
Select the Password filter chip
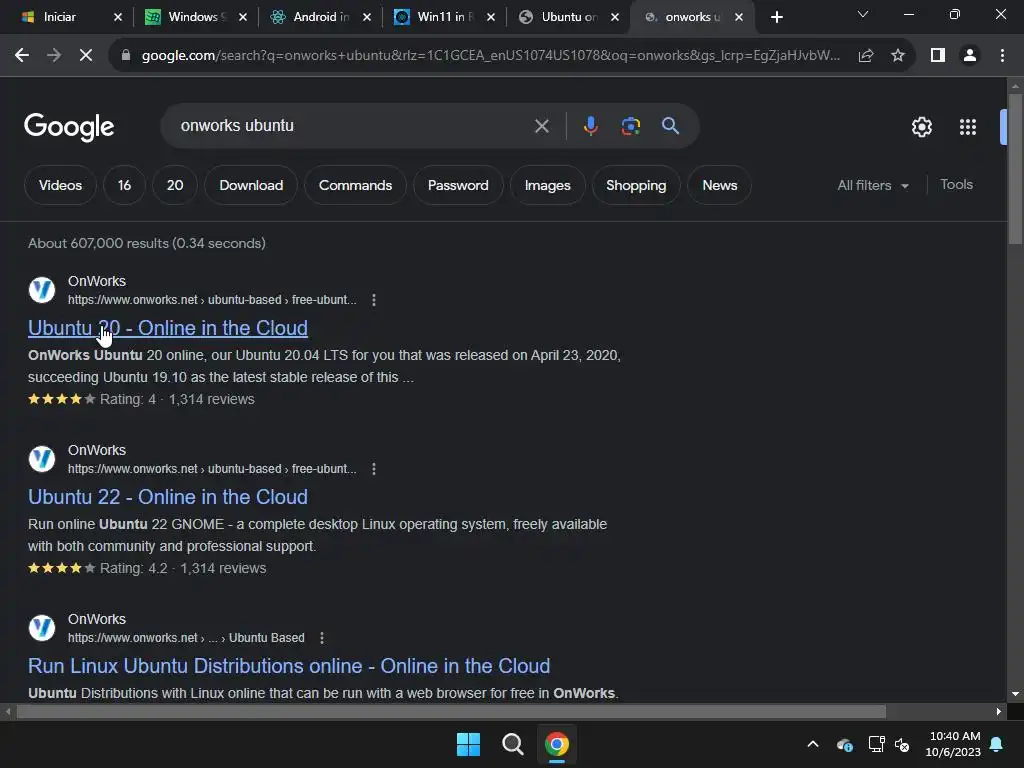point(458,185)
